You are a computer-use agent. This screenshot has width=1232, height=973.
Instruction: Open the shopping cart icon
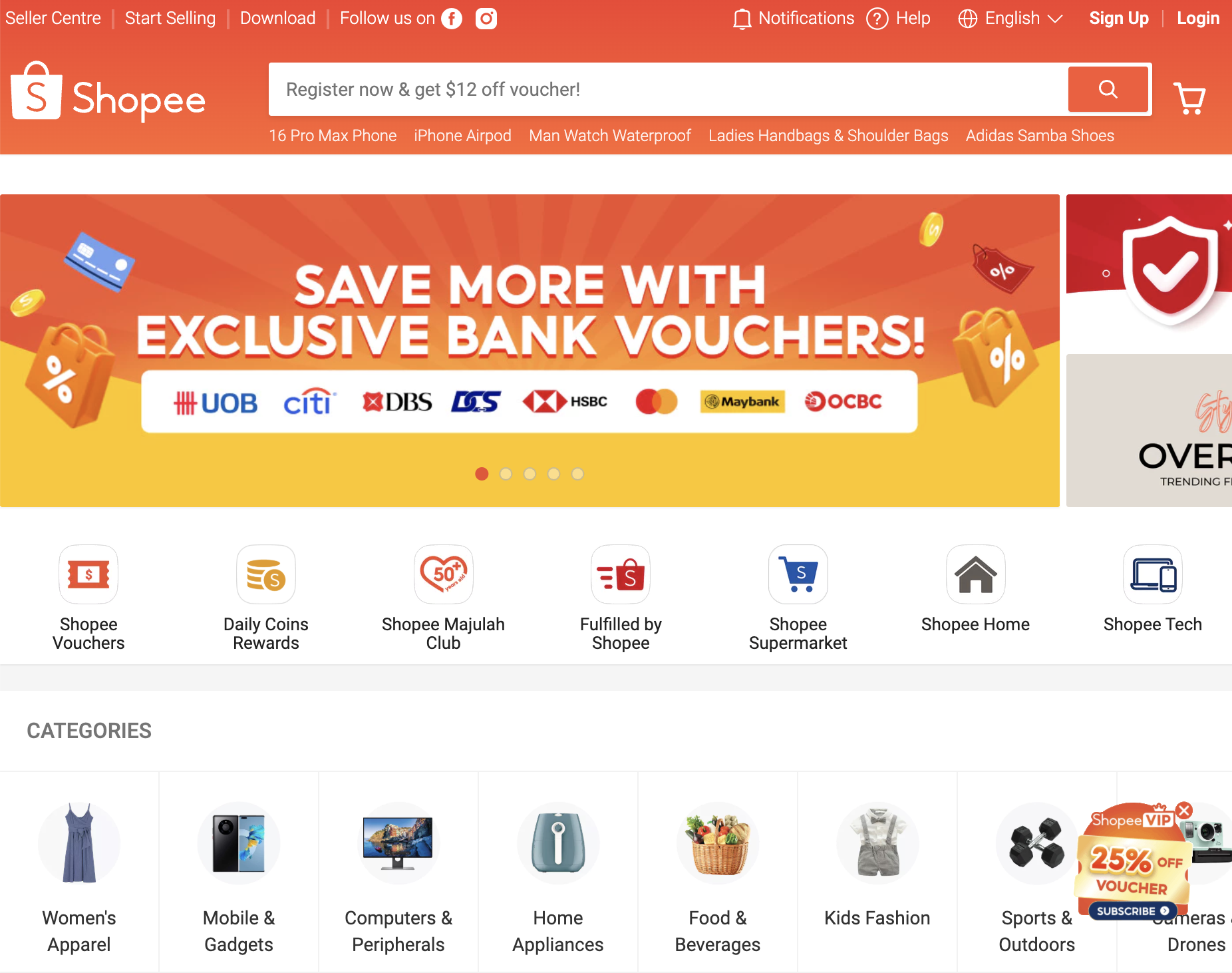[x=1189, y=98]
